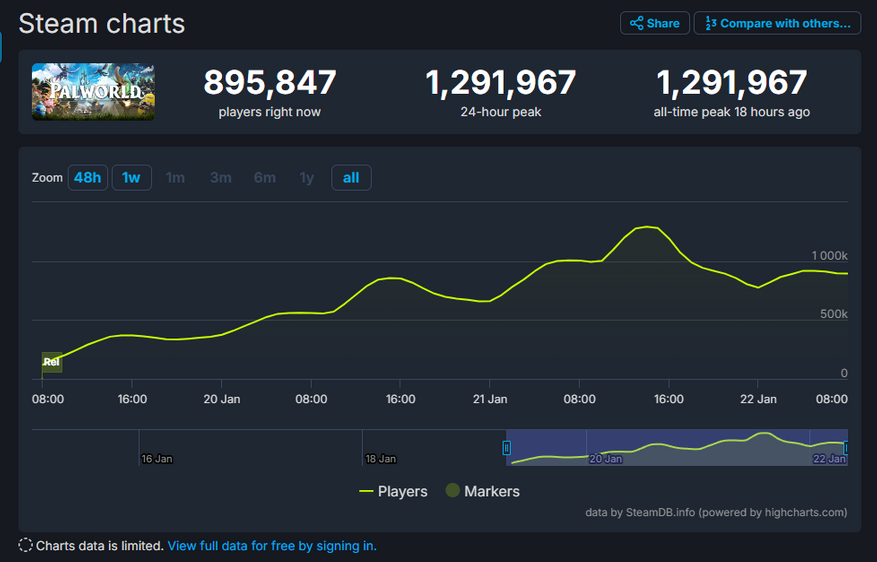Click the 22 Jan axis label on main chart

tap(758, 399)
